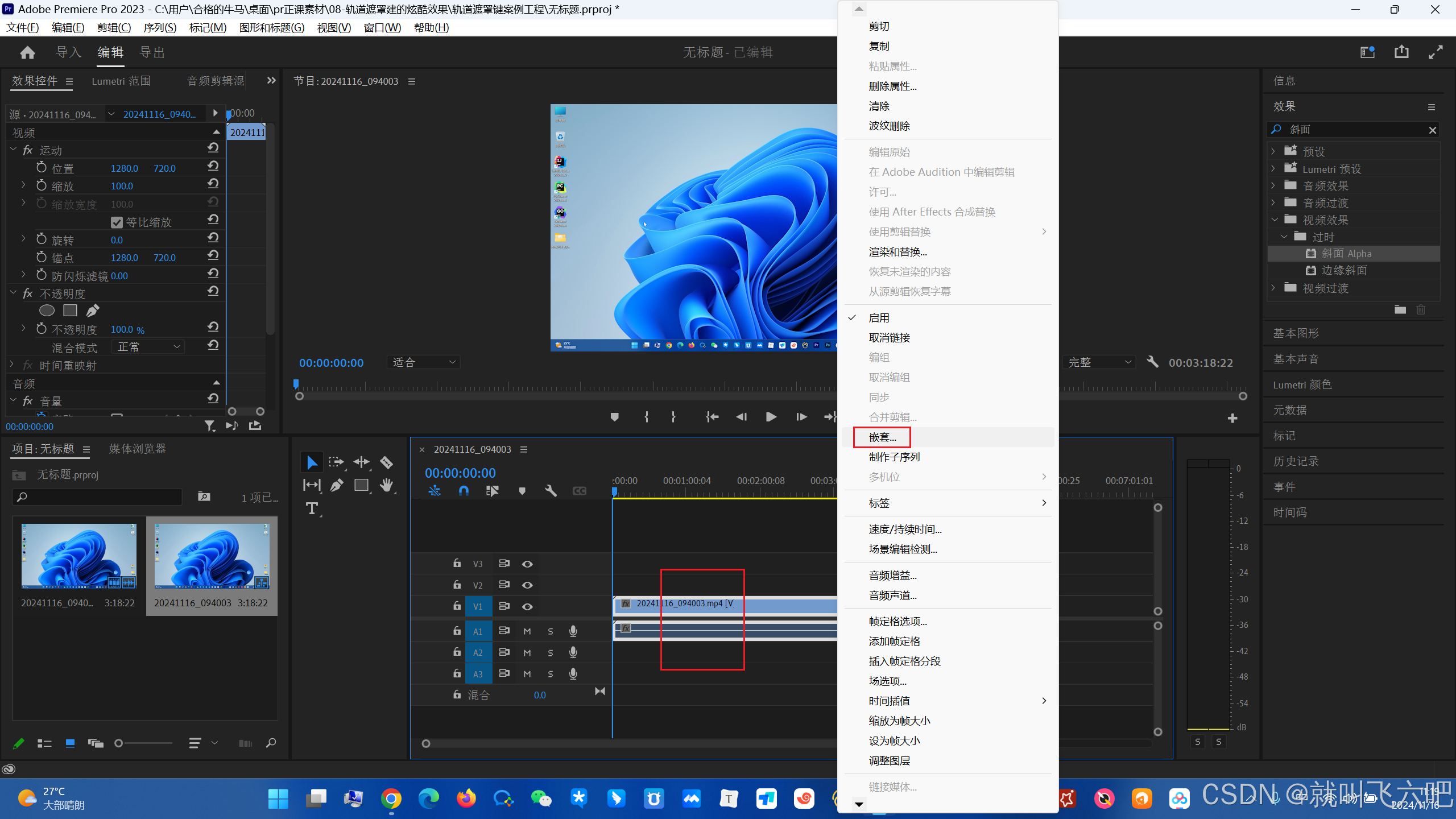This screenshot has width=1456, height=819.
Task: Select the Razor tool in toolbar
Action: point(386,462)
